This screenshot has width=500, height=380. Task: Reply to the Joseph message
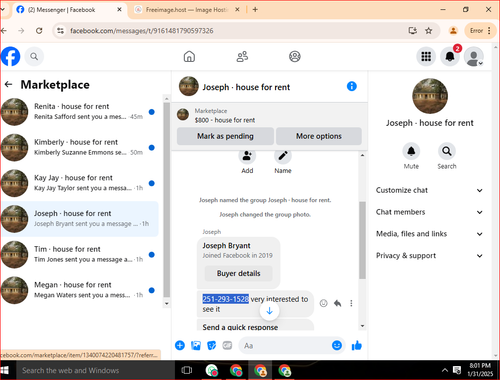click(x=338, y=303)
